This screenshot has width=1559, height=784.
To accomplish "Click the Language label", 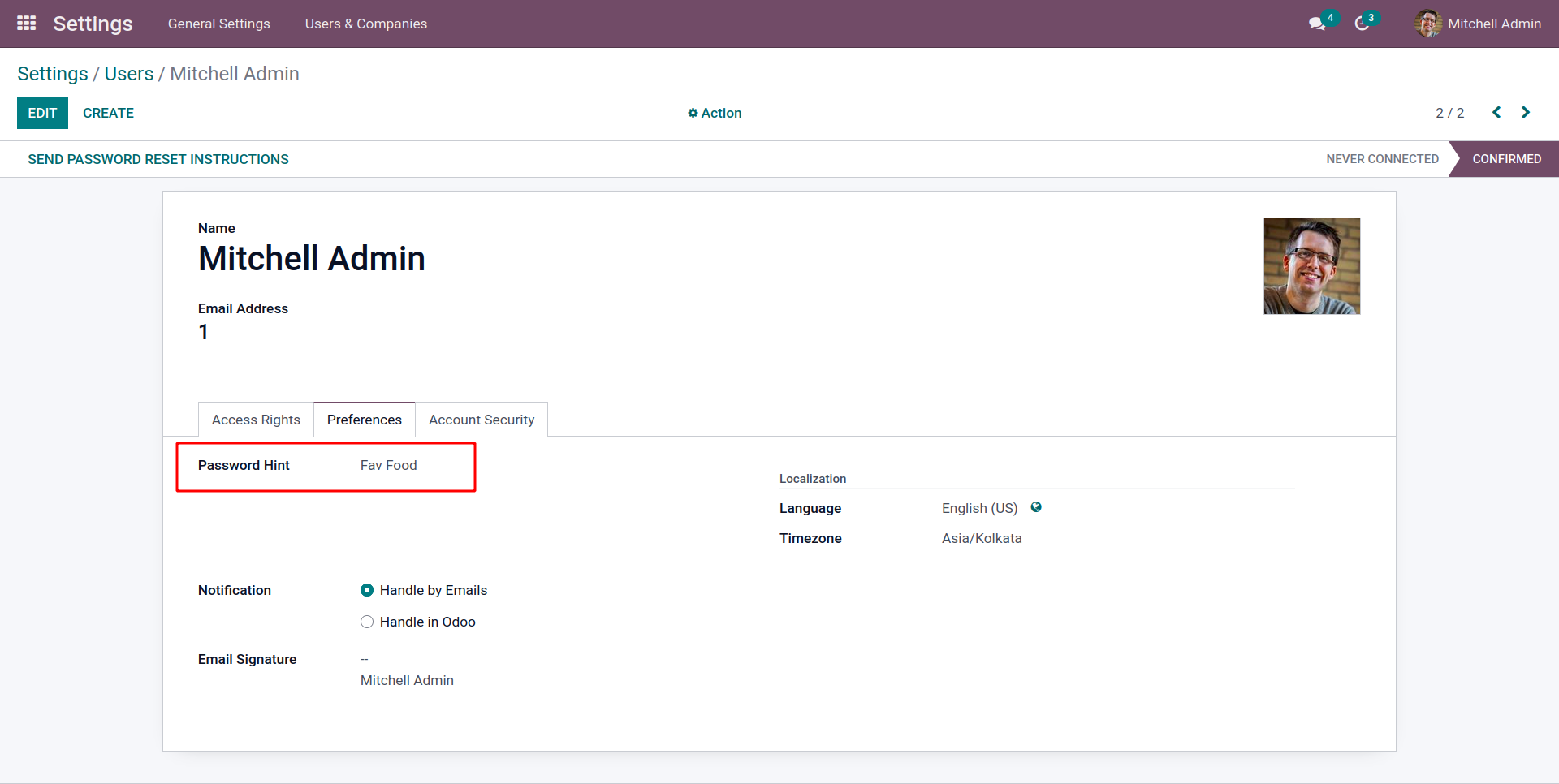I will tap(810, 508).
